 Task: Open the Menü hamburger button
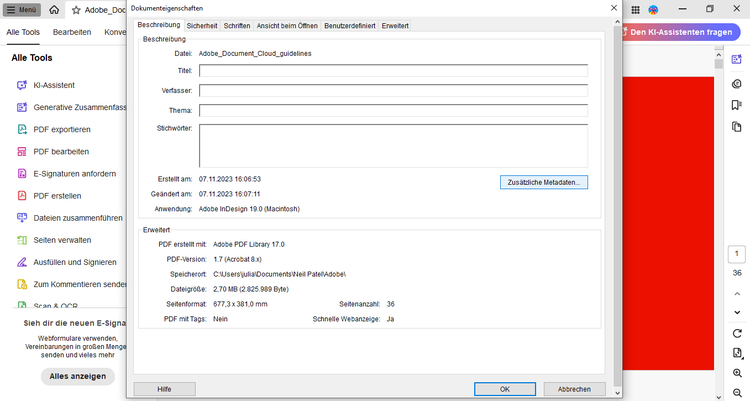click(22, 10)
